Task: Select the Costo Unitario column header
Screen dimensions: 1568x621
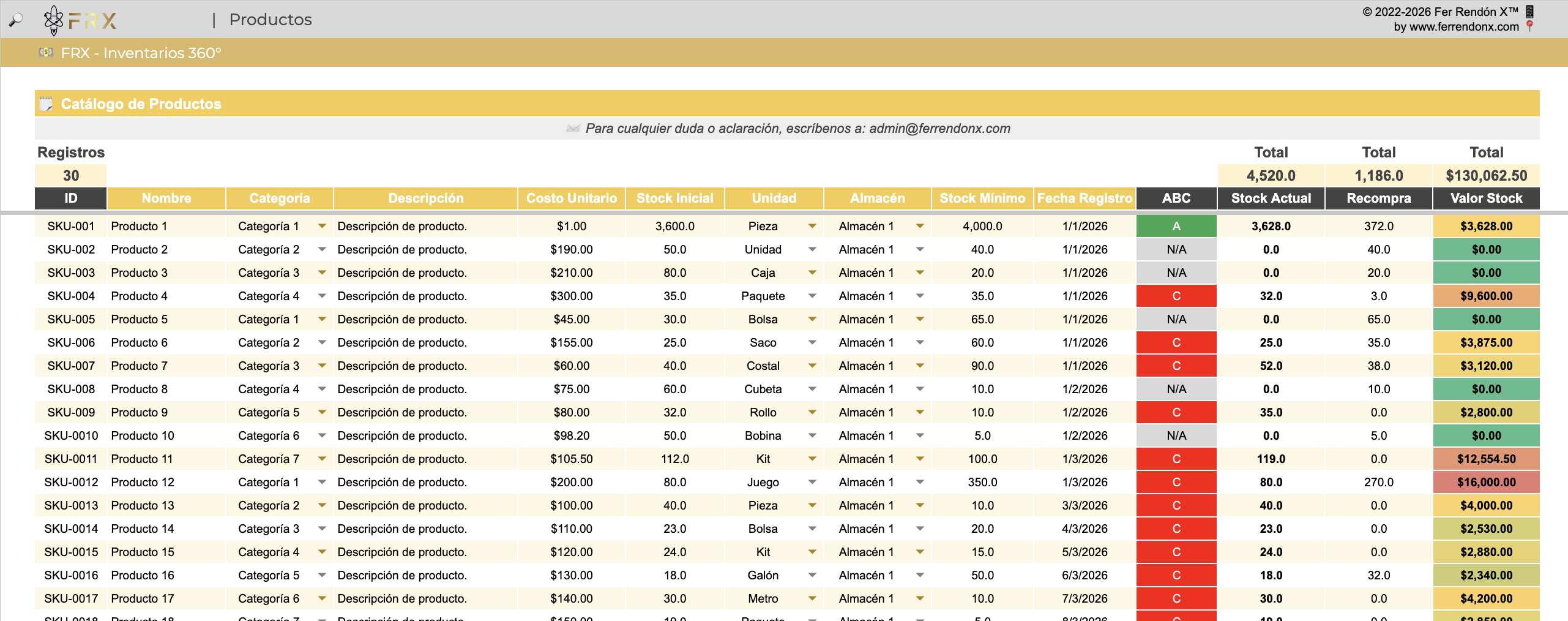Action: pos(572,198)
